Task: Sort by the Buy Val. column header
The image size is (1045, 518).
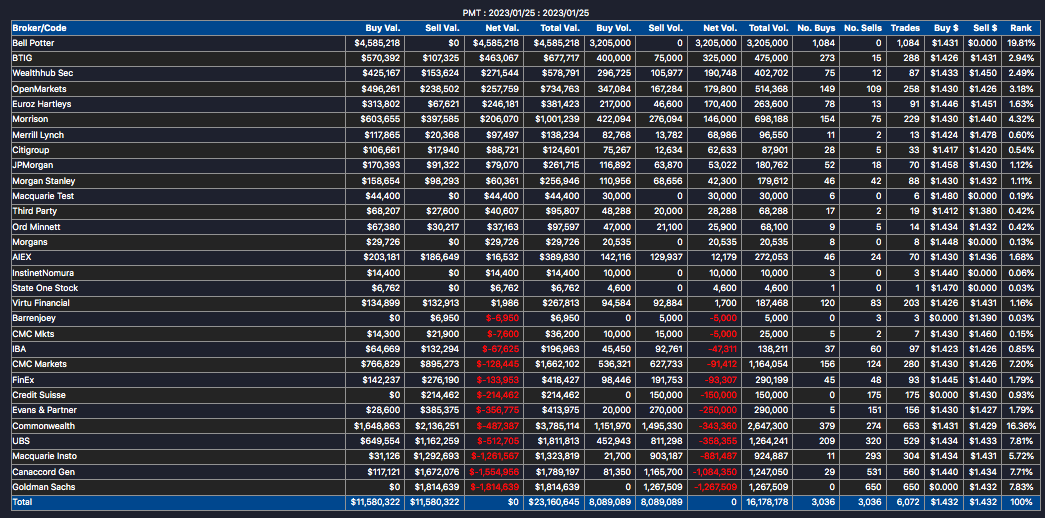Action: (383, 28)
